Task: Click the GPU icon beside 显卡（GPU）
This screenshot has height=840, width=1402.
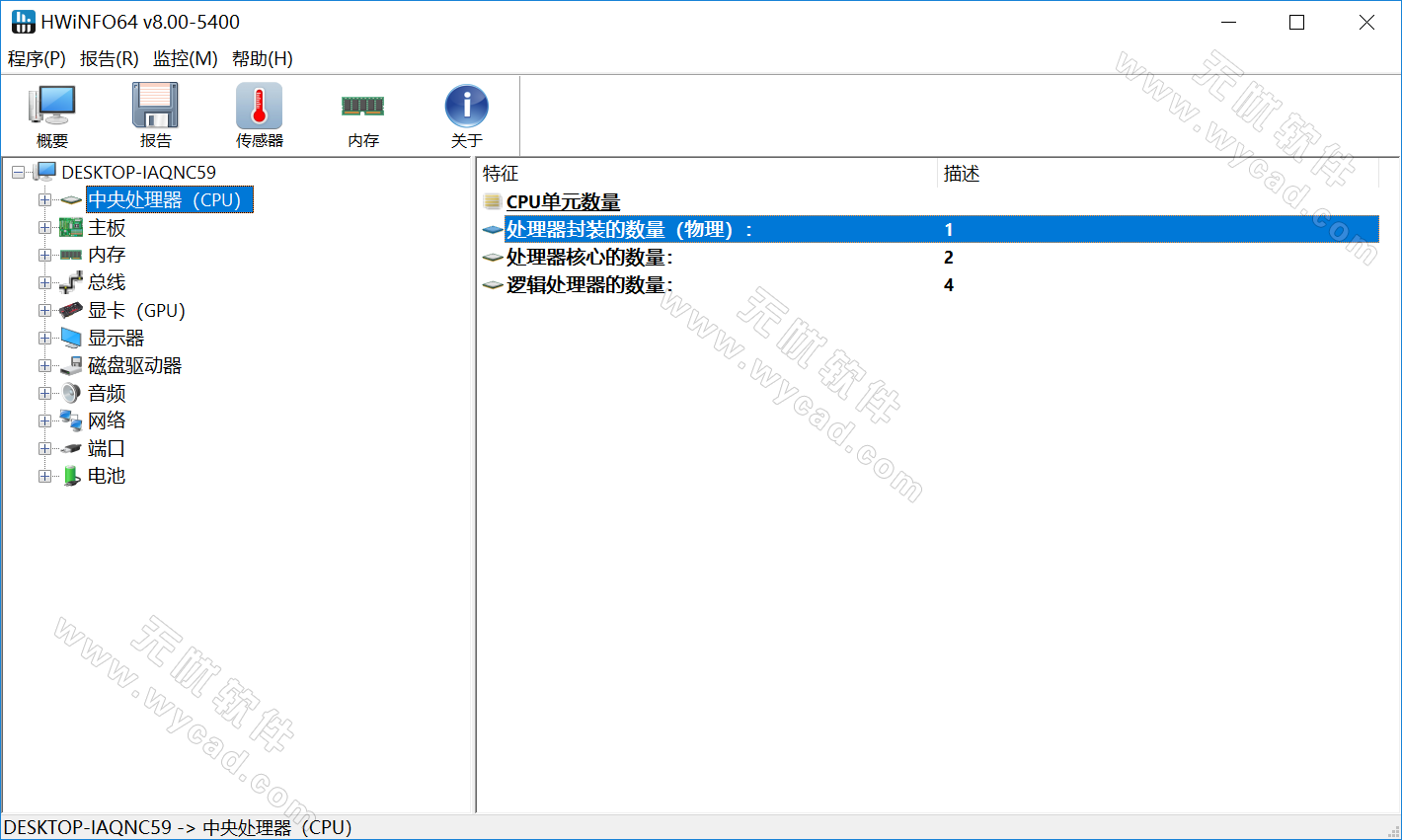Action: (x=69, y=310)
